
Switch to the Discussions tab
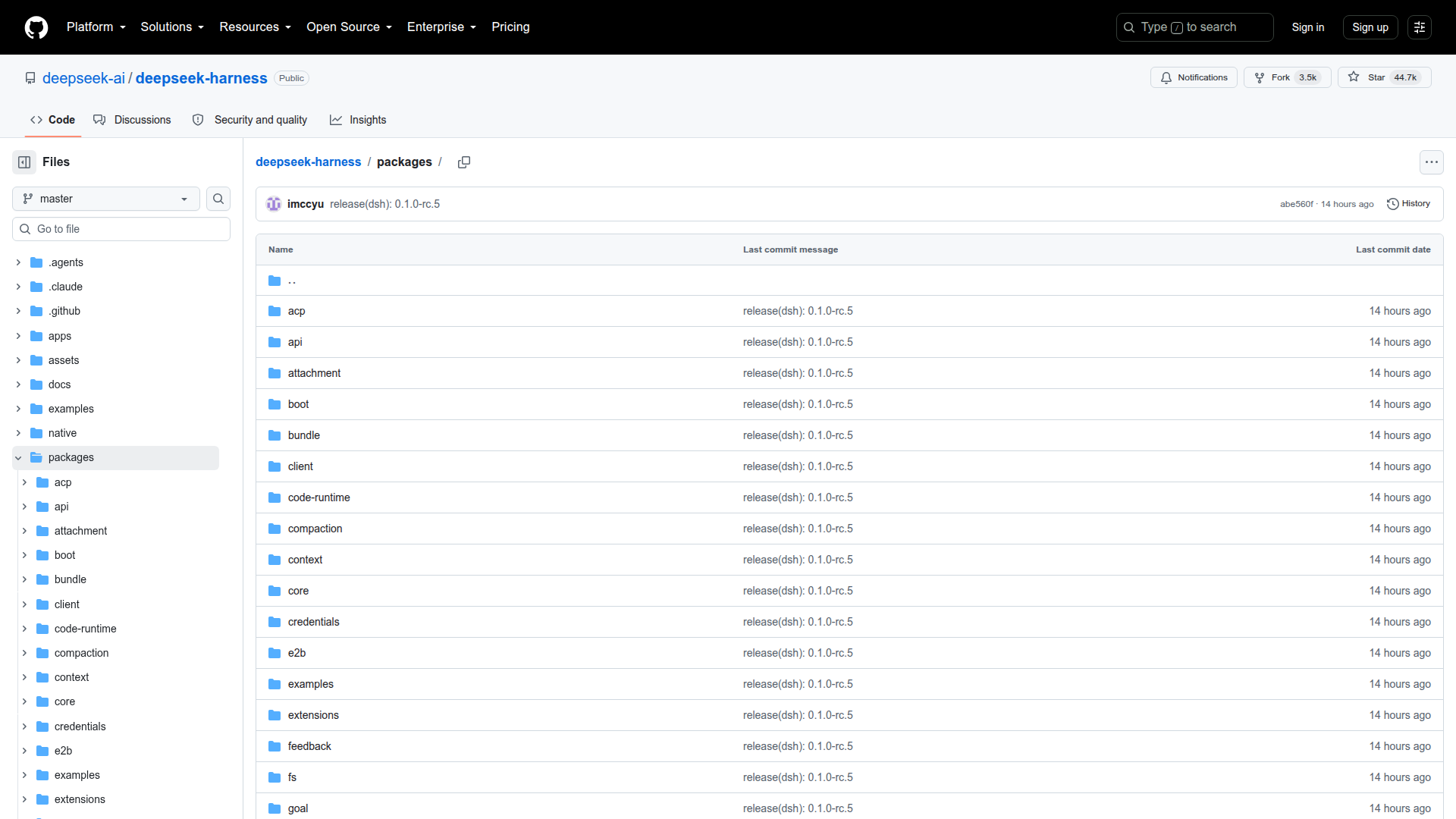(x=132, y=120)
